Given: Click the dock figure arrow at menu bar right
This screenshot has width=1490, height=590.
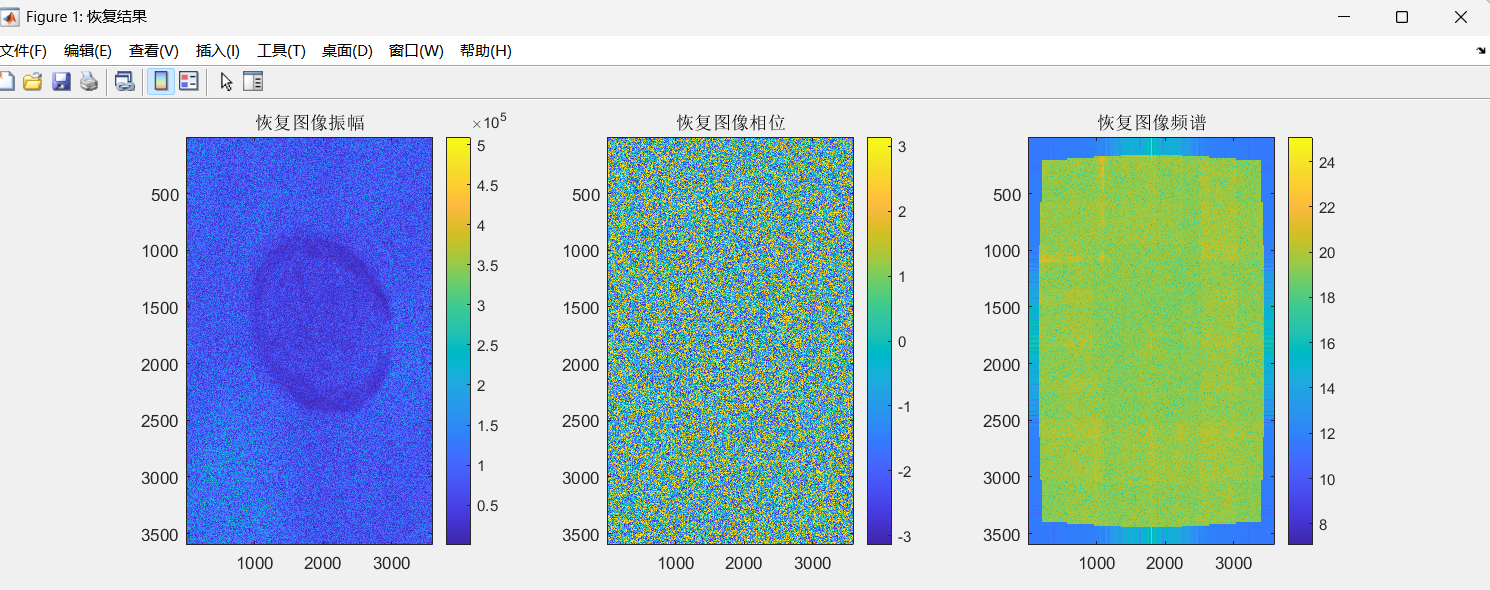Looking at the screenshot, I should pos(1481,50).
